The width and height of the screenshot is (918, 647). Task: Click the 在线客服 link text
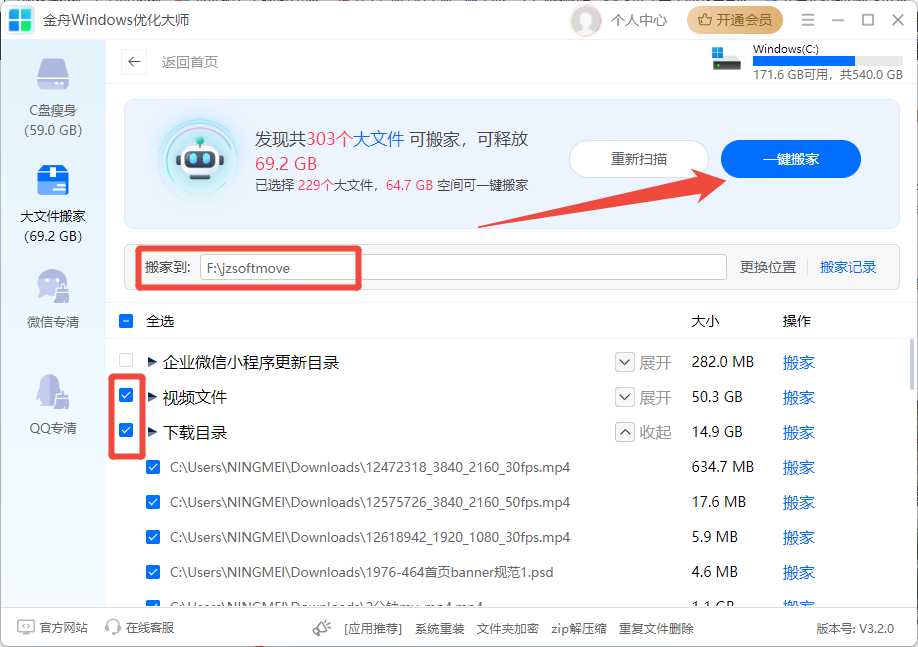coord(150,628)
